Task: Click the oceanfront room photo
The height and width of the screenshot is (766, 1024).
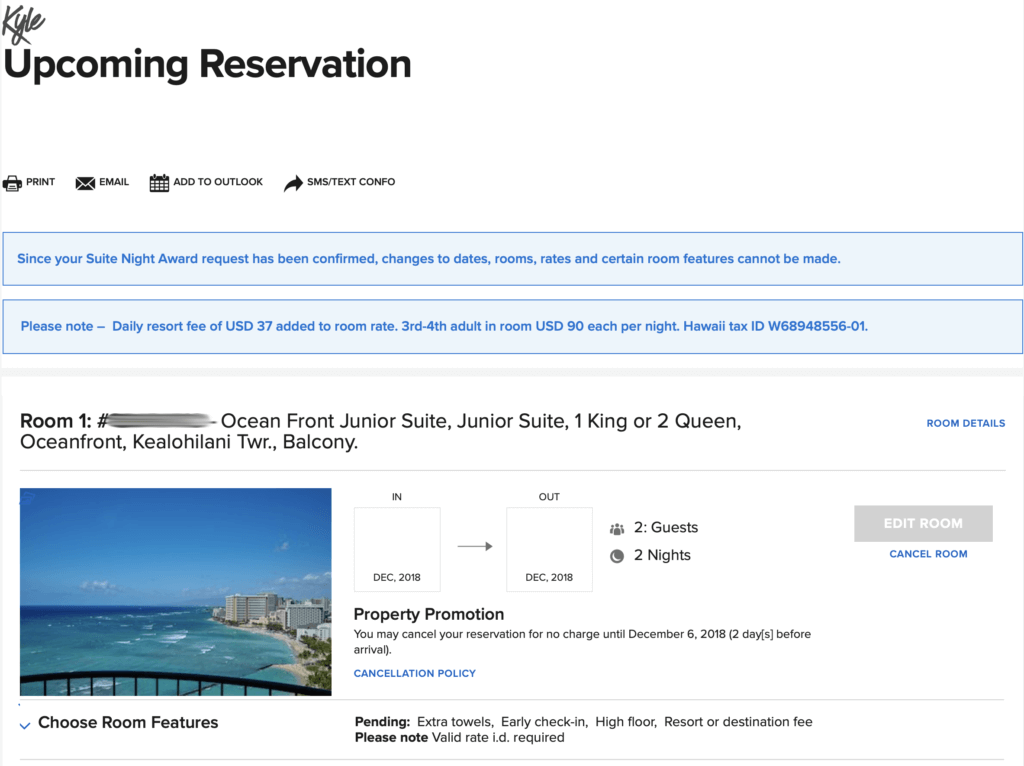Action: 176,592
